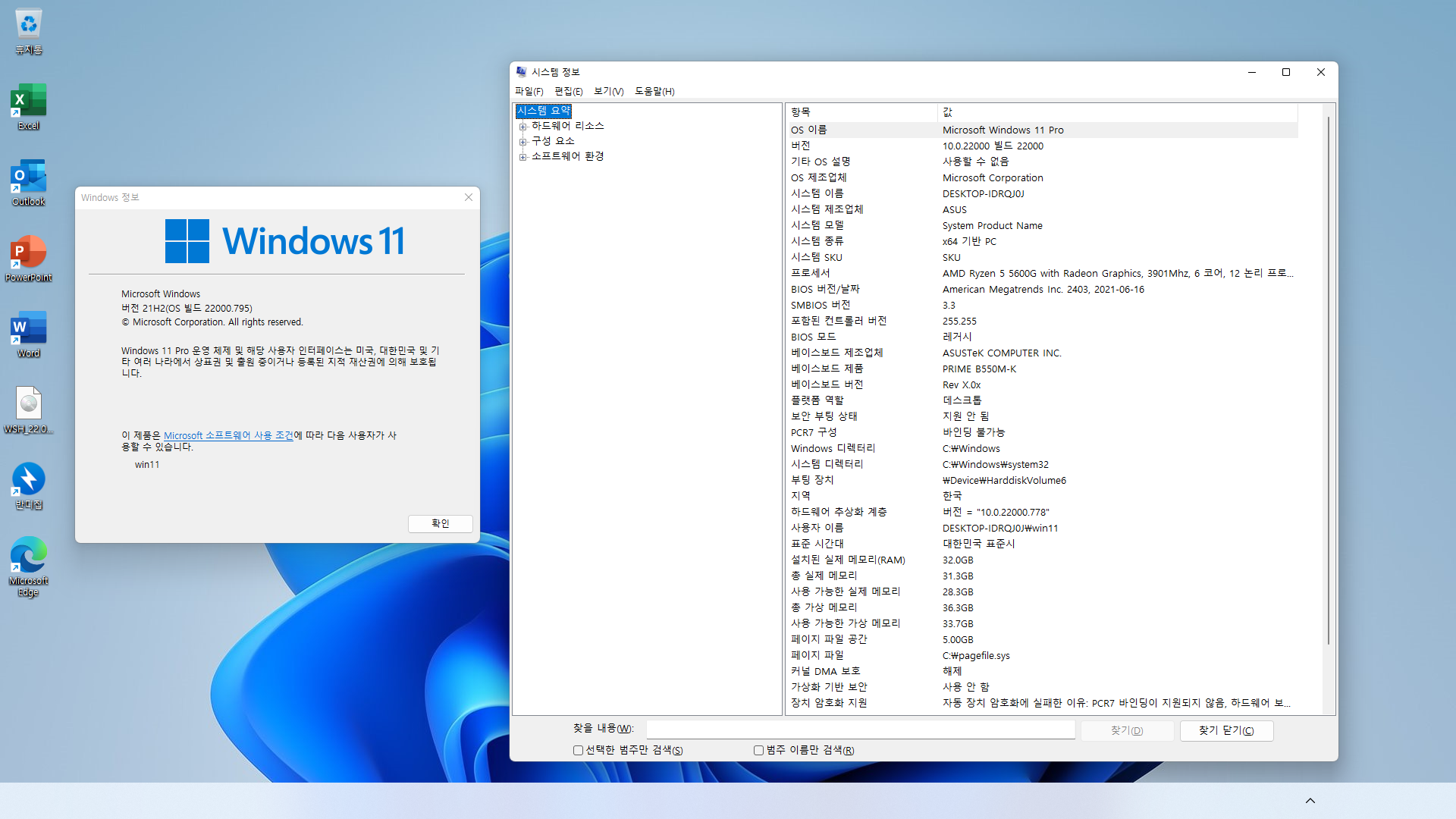Enable 범주 이름만 검색 checkbox

758,750
